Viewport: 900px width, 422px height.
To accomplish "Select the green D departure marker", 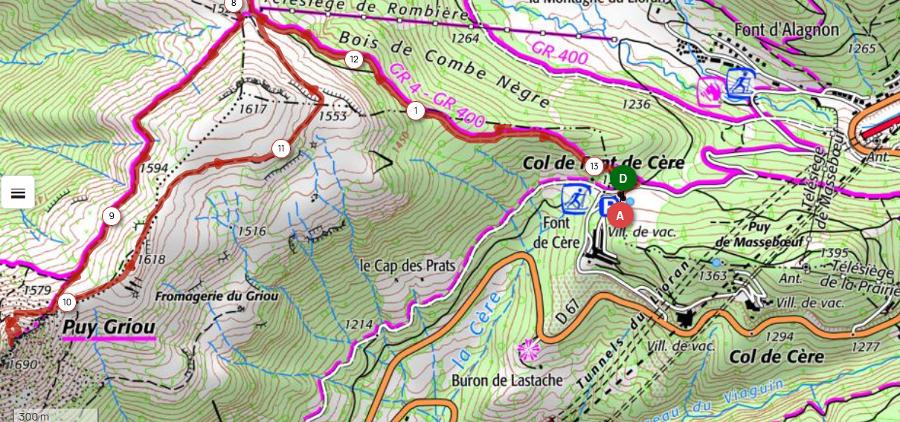I will [x=623, y=179].
